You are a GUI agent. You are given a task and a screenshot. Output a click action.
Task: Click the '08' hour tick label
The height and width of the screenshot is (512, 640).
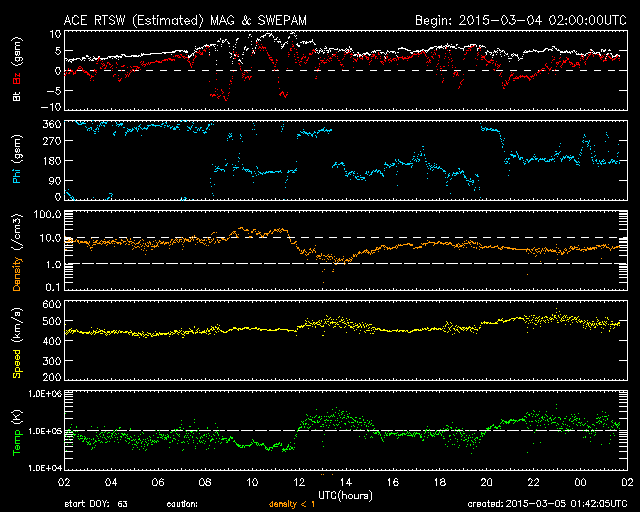[x=205, y=483]
